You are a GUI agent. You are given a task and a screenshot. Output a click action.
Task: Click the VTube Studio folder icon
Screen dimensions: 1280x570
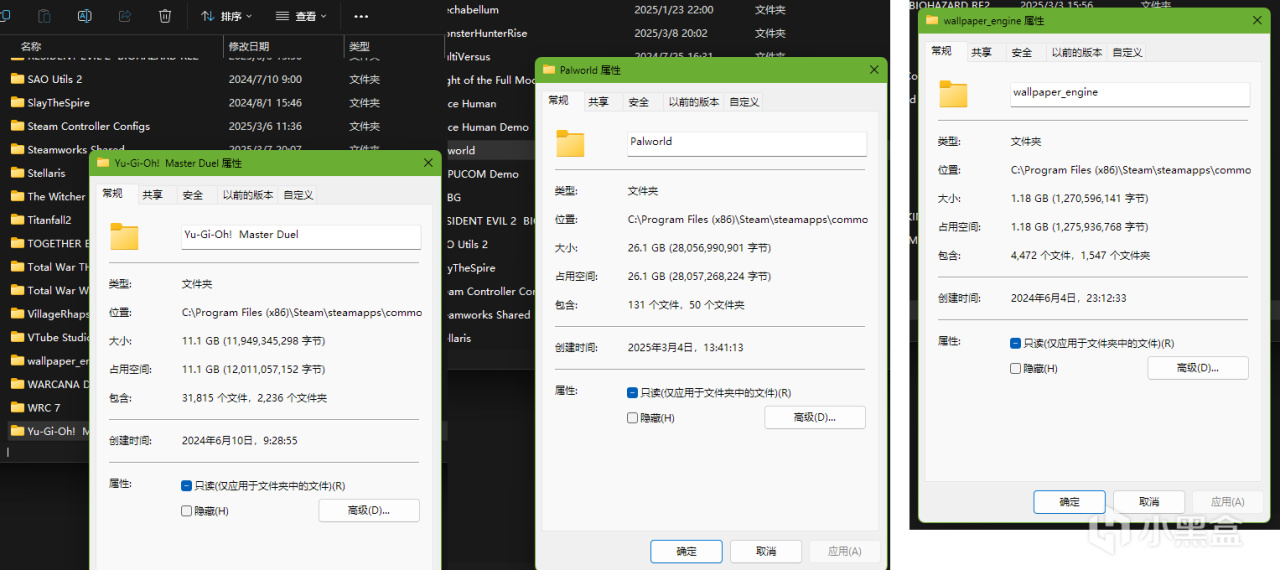pos(17,337)
